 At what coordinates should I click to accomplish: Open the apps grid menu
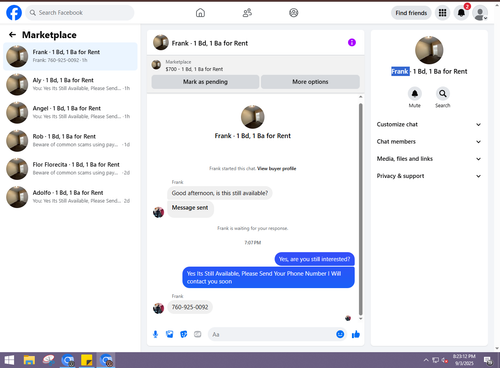point(442,13)
